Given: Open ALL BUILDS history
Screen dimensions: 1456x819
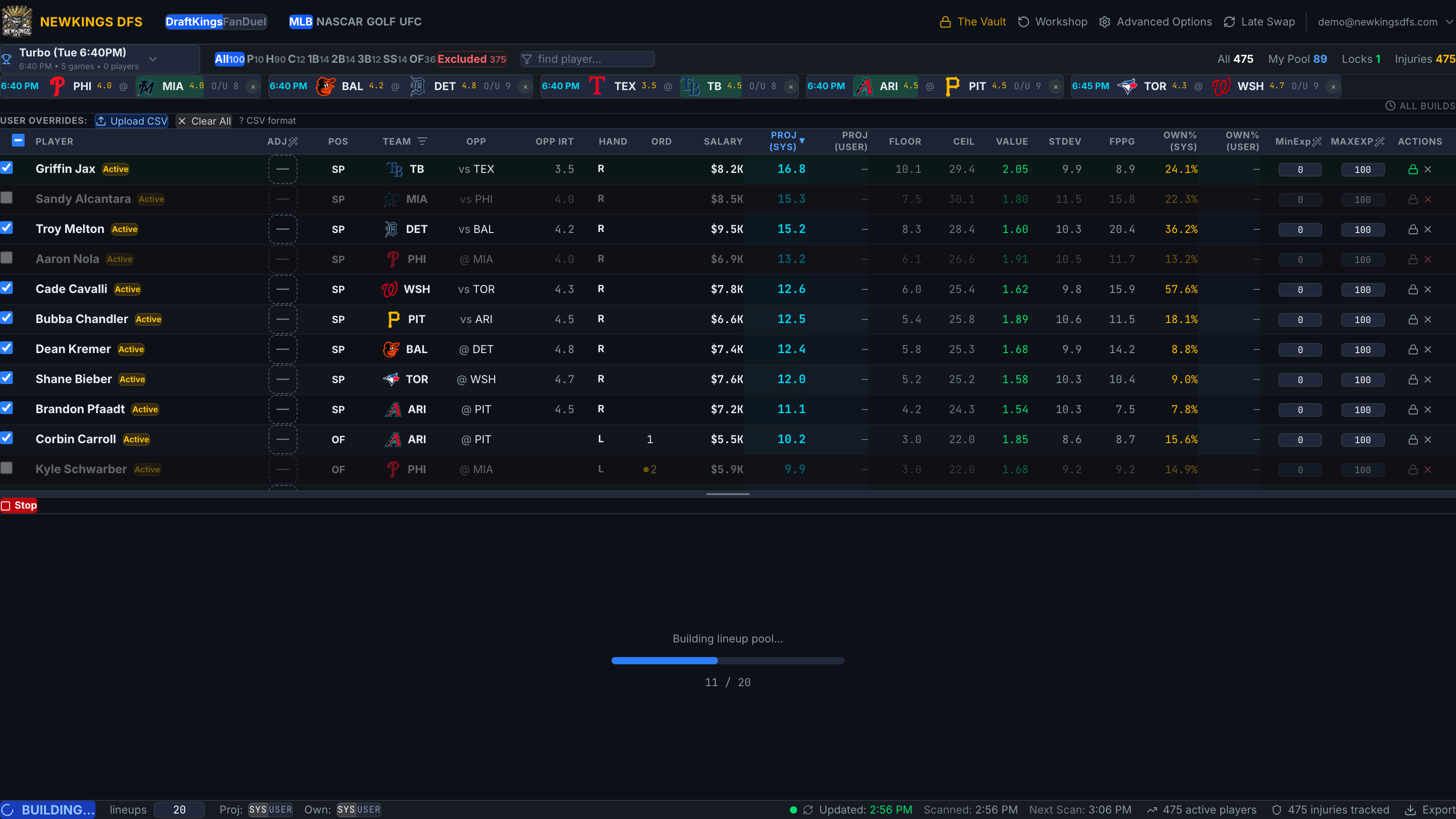Looking at the screenshot, I should [x=1421, y=106].
